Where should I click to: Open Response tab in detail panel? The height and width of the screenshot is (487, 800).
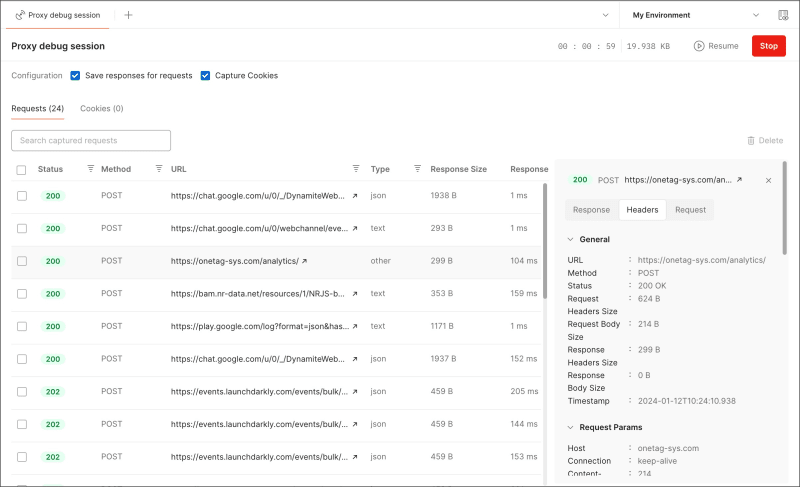coord(591,210)
